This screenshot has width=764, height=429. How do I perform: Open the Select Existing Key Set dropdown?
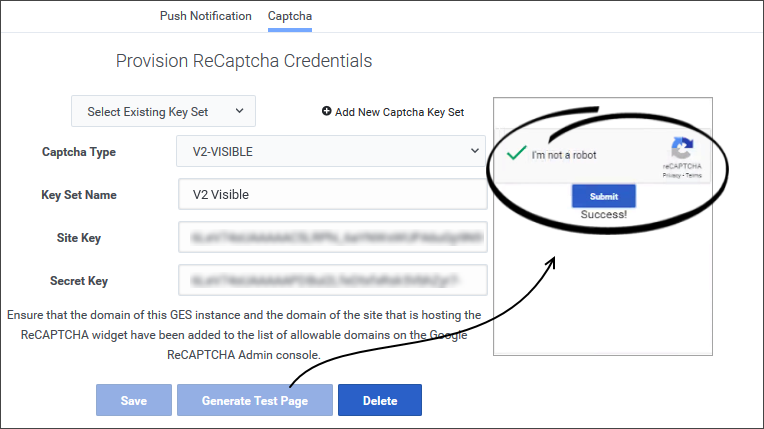click(x=164, y=112)
